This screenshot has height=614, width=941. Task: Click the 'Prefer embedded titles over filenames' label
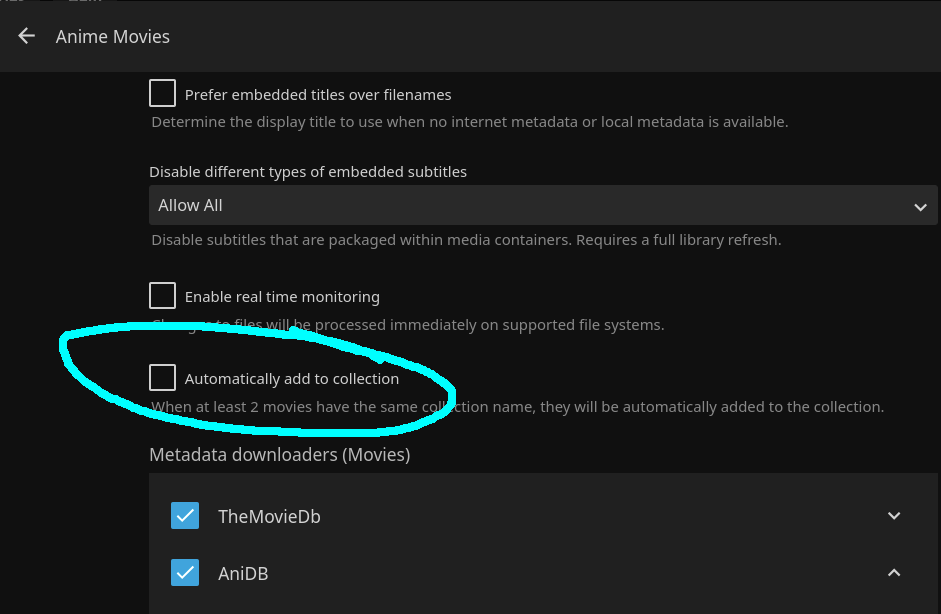pos(318,95)
